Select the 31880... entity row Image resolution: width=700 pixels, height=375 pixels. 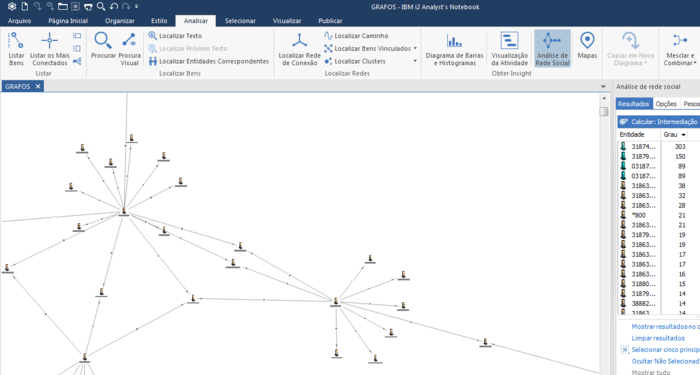coord(658,284)
